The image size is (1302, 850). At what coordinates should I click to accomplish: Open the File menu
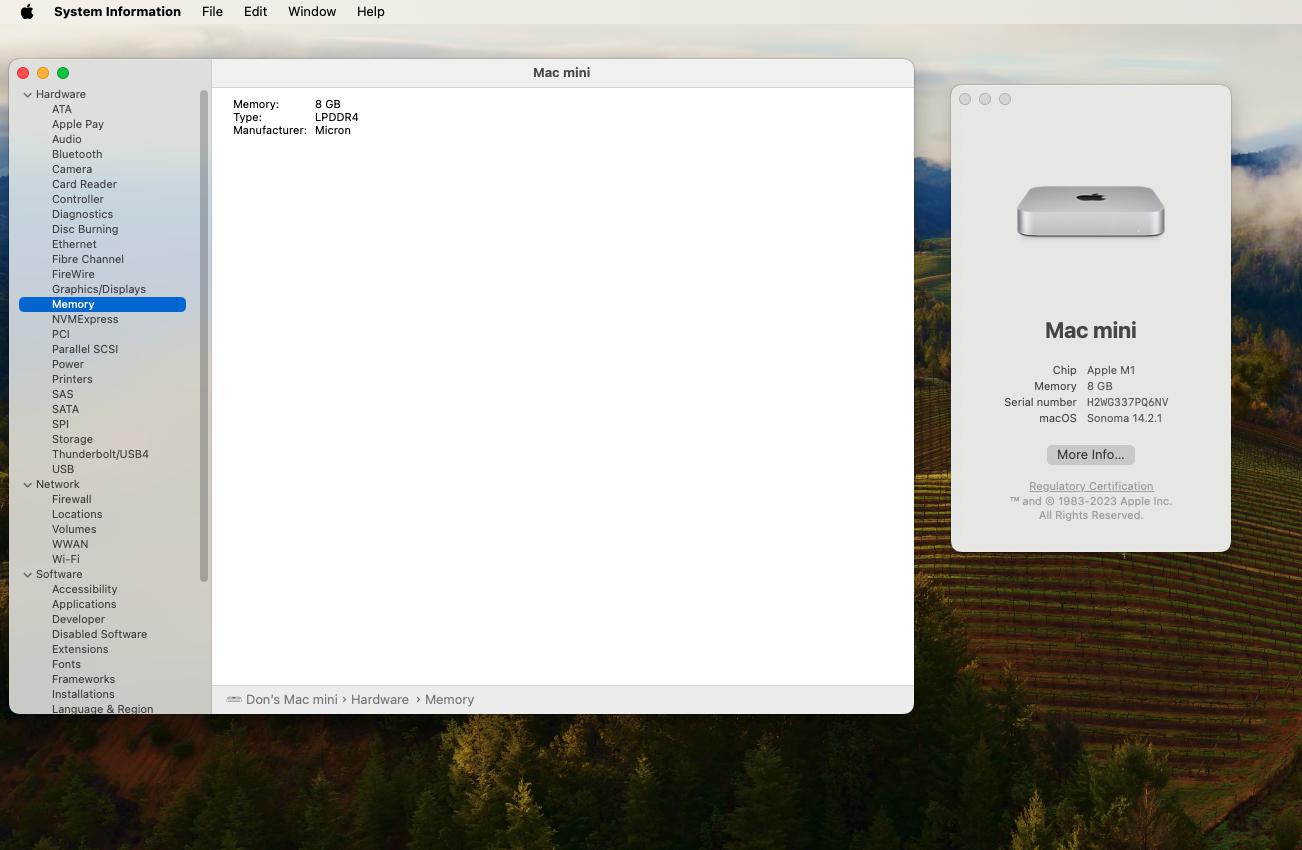click(x=212, y=12)
